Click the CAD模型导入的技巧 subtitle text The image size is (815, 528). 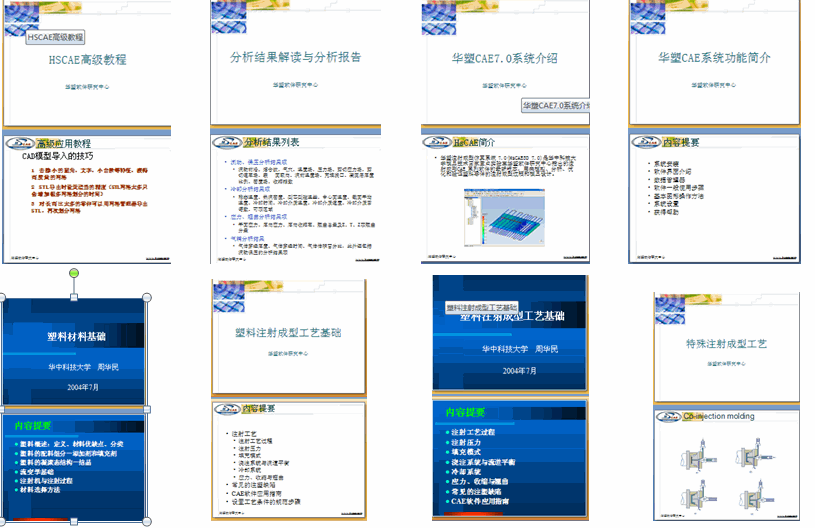pyautogui.click(x=58, y=156)
